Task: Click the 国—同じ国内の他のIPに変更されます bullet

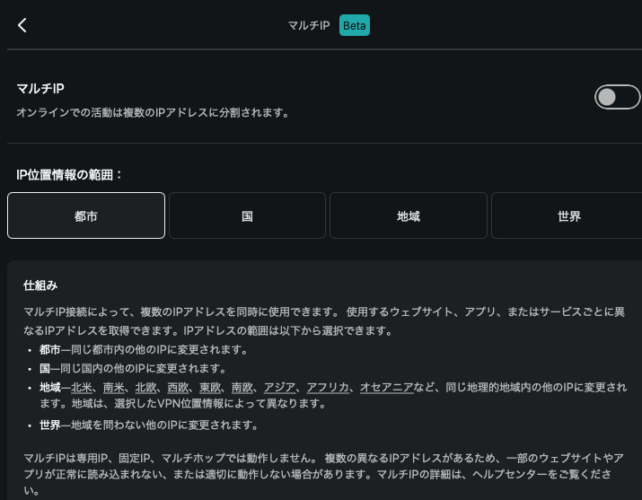Action: coord(132,369)
